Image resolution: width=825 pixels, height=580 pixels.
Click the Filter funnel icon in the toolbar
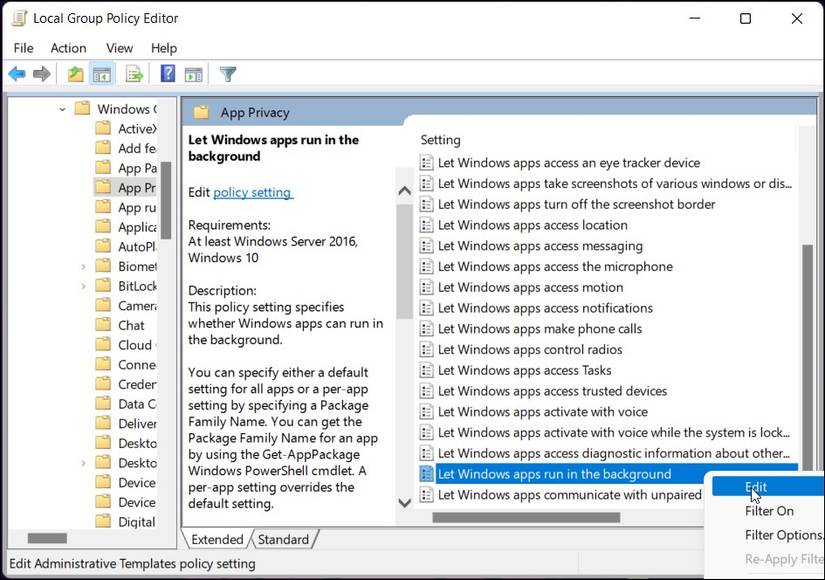[x=227, y=73]
